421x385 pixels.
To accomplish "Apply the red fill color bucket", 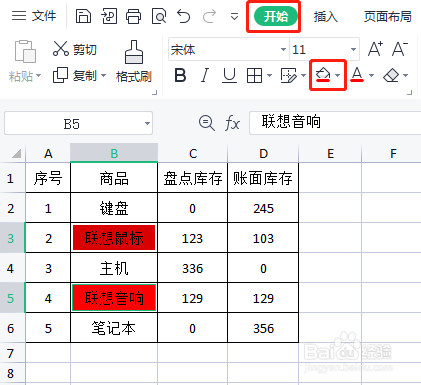I will tap(323, 75).
